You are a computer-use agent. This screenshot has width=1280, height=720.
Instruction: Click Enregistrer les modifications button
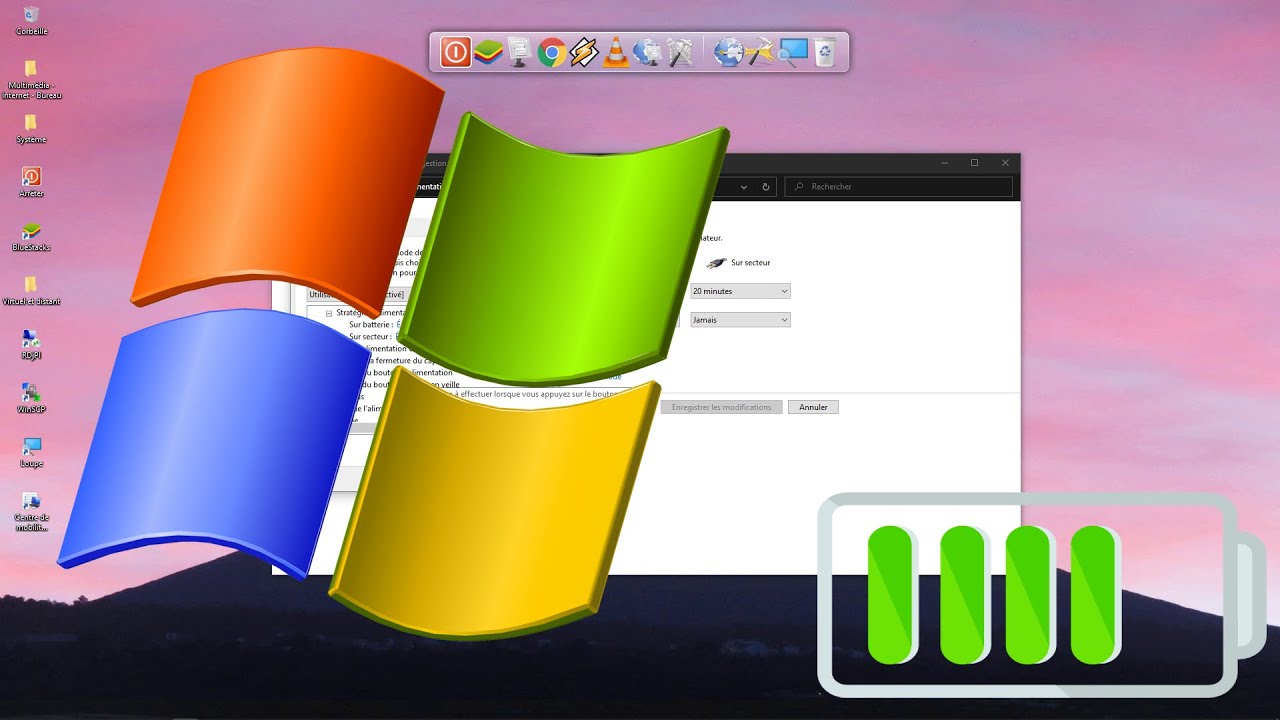721,407
